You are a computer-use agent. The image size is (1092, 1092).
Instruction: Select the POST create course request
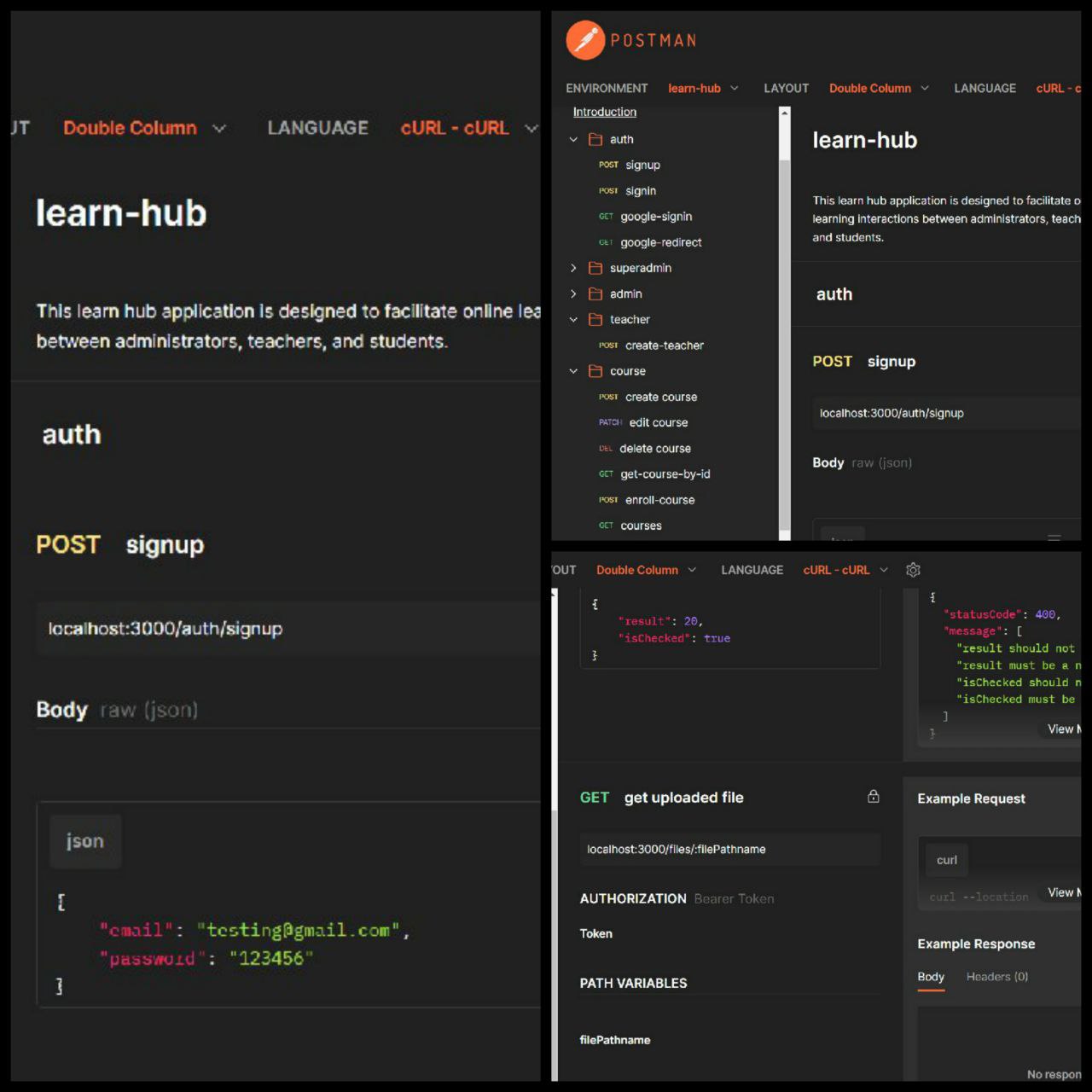(648, 397)
